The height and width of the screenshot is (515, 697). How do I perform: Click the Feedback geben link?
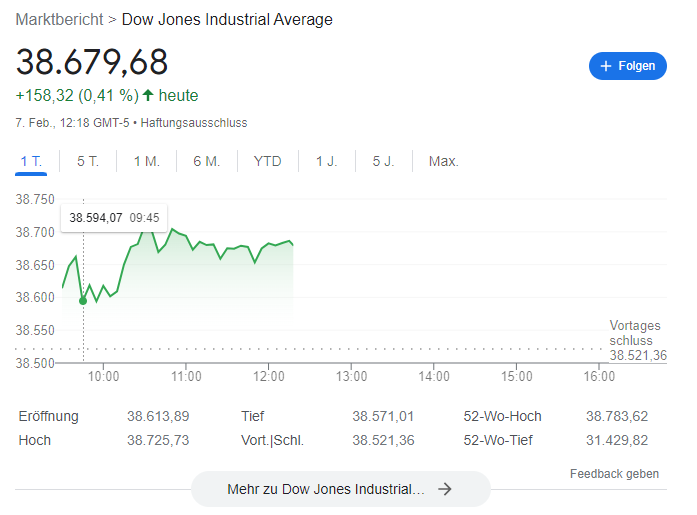point(614,474)
